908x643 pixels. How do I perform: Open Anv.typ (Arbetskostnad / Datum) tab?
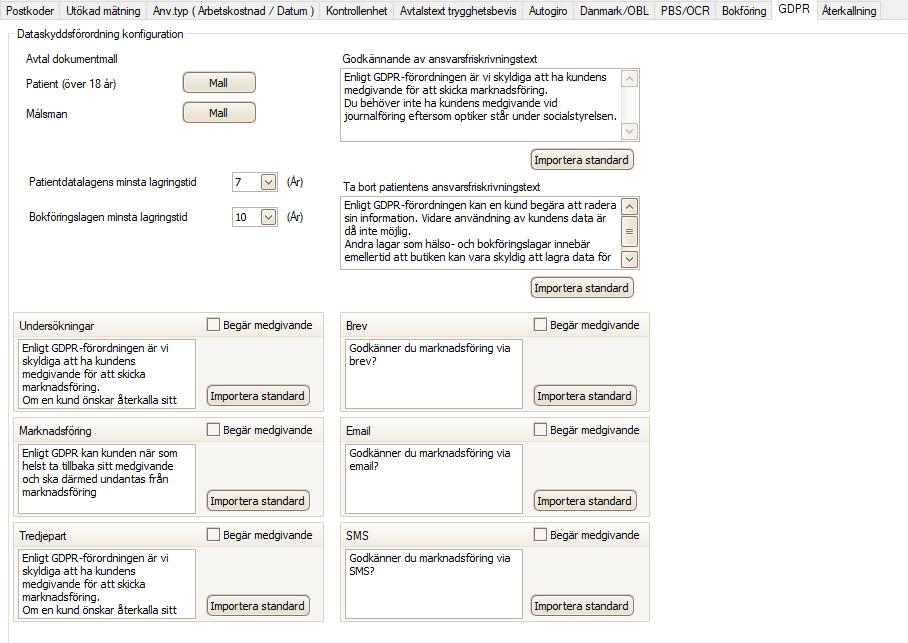[233, 10]
